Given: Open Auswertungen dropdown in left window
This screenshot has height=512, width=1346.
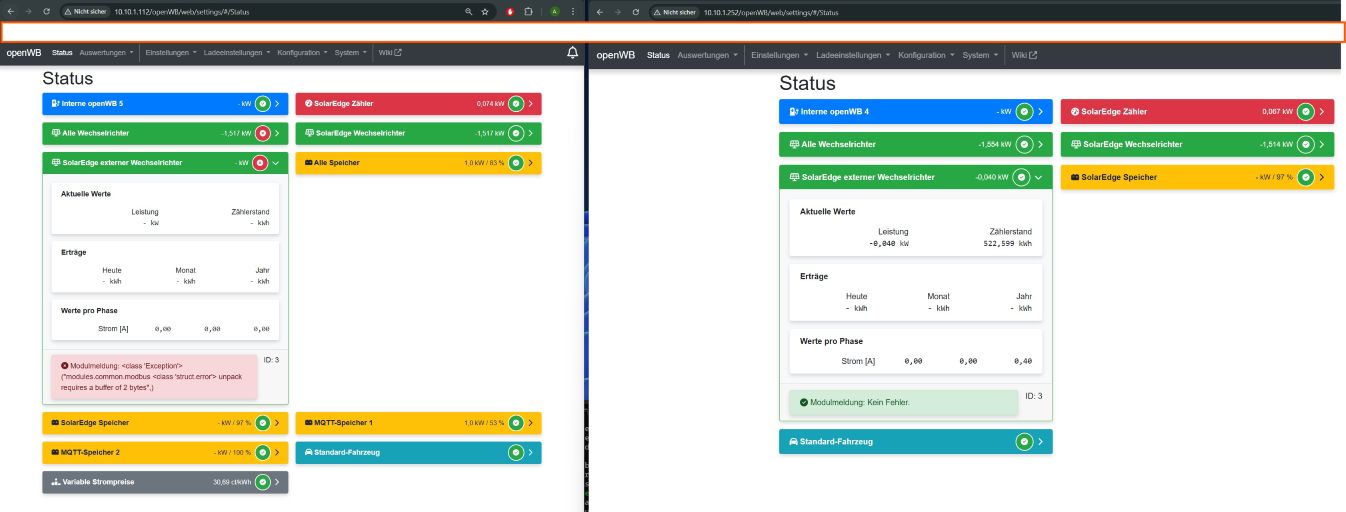Looking at the screenshot, I should [107, 52].
